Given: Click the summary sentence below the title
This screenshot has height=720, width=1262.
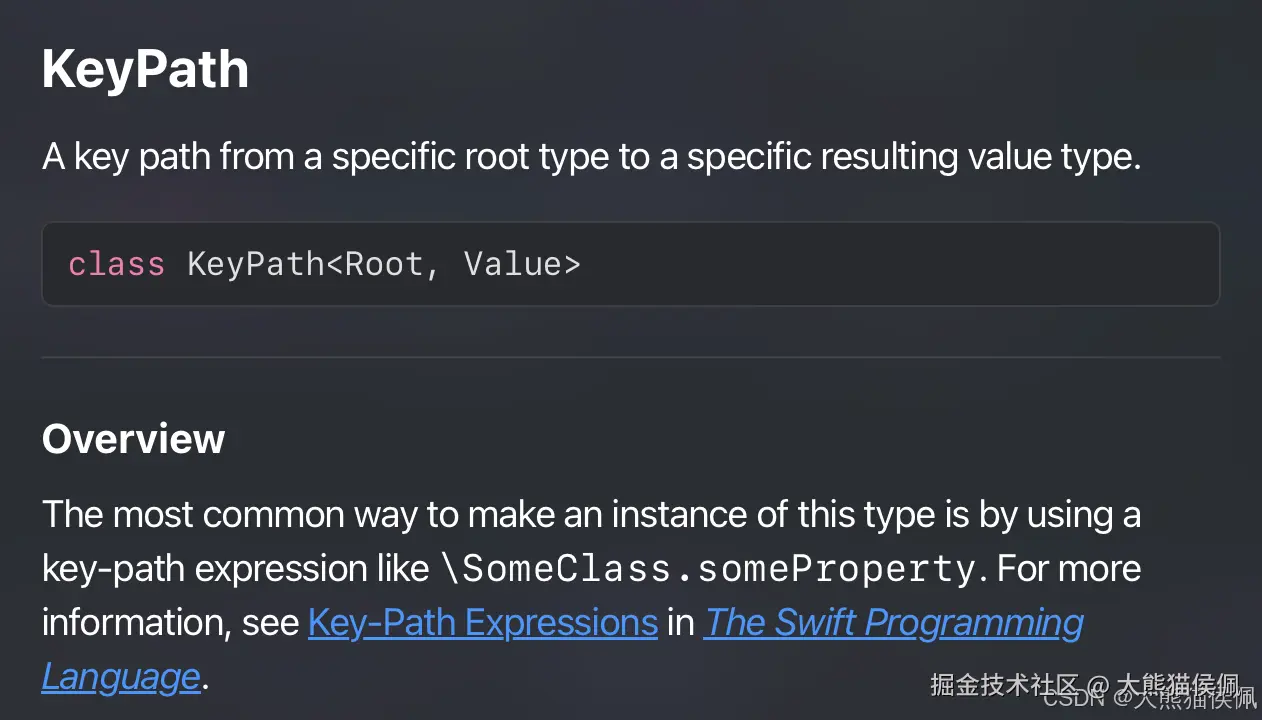Looking at the screenshot, I should pyautogui.click(x=590, y=157).
